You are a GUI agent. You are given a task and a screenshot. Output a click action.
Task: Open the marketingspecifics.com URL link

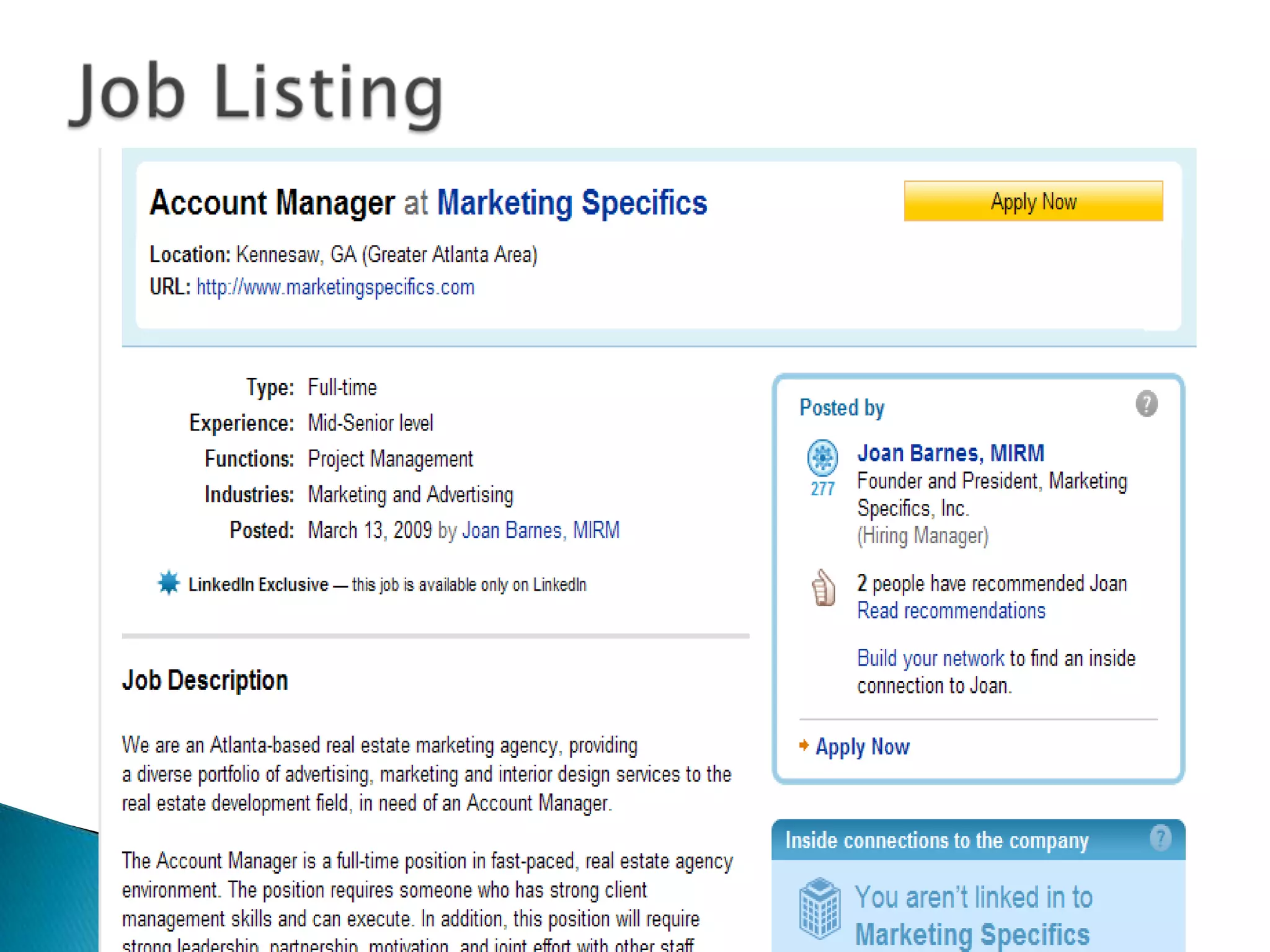[335, 287]
